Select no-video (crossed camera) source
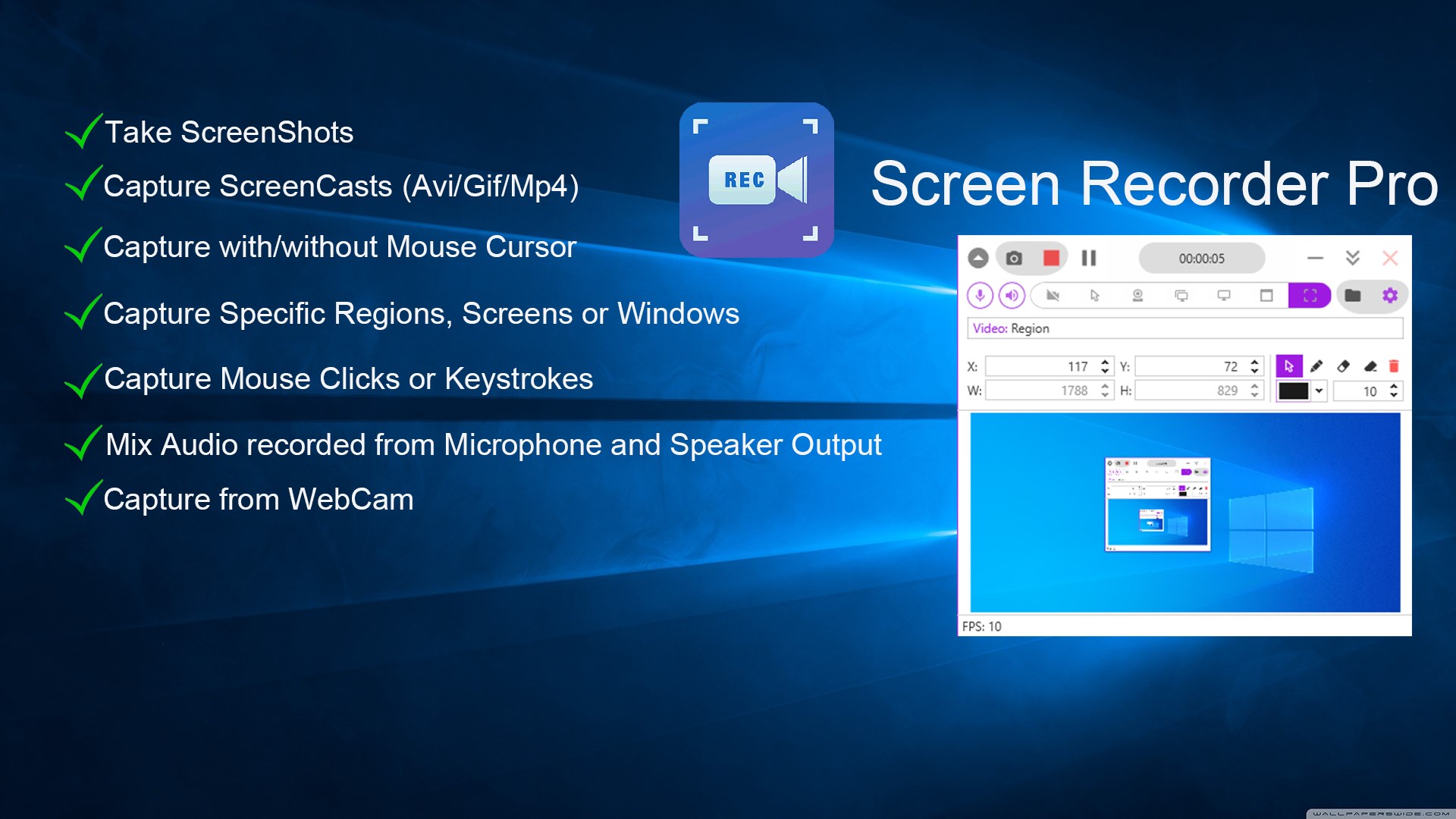Image resolution: width=1456 pixels, height=819 pixels. tap(1053, 296)
